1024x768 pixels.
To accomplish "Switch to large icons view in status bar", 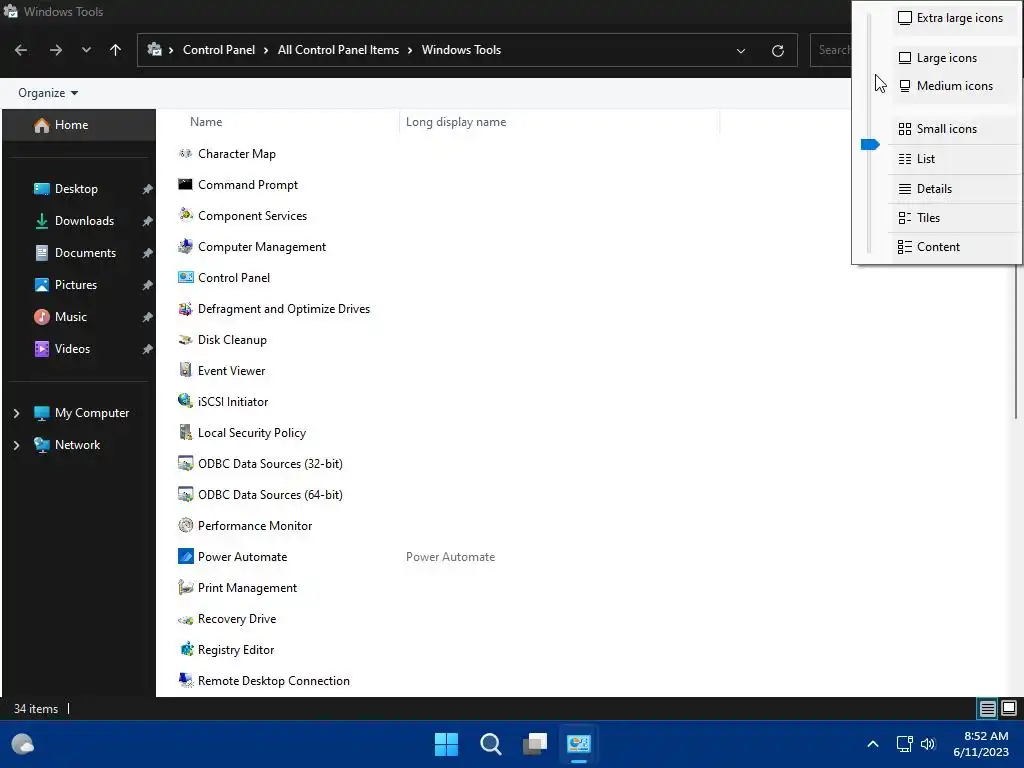I will (x=1009, y=708).
